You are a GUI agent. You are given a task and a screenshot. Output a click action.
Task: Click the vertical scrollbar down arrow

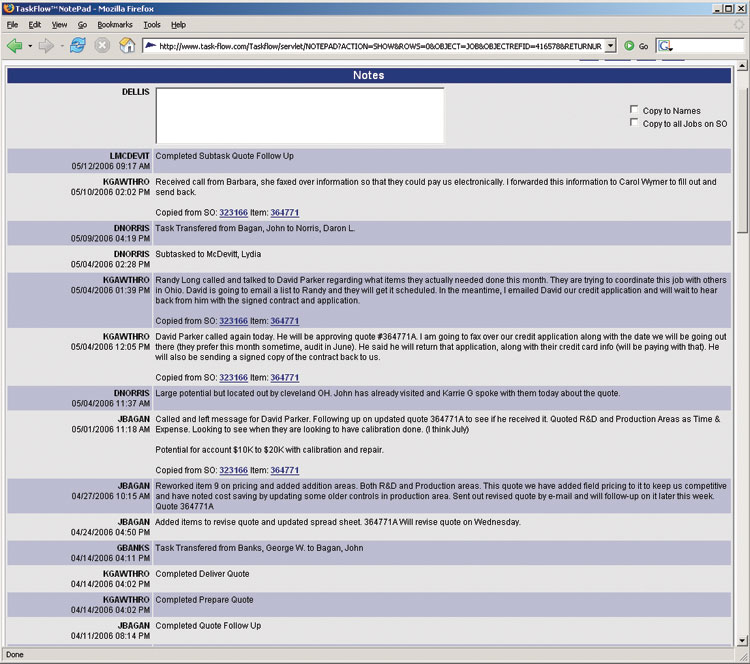(742, 641)
